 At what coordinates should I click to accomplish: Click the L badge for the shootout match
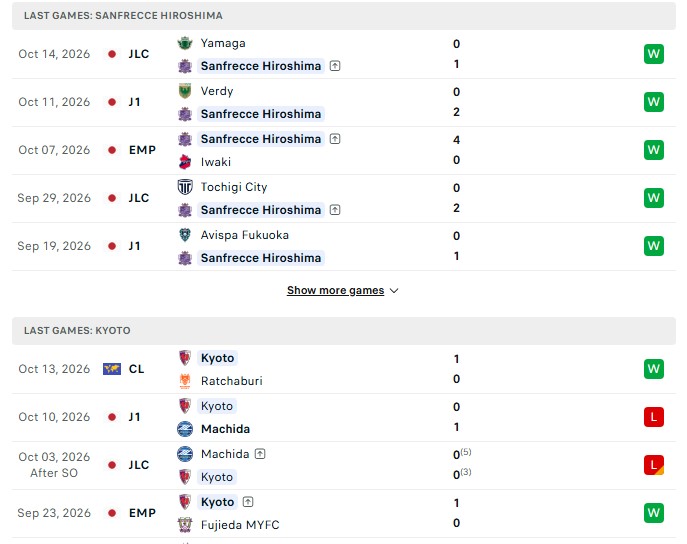click(x=654, y=465)
